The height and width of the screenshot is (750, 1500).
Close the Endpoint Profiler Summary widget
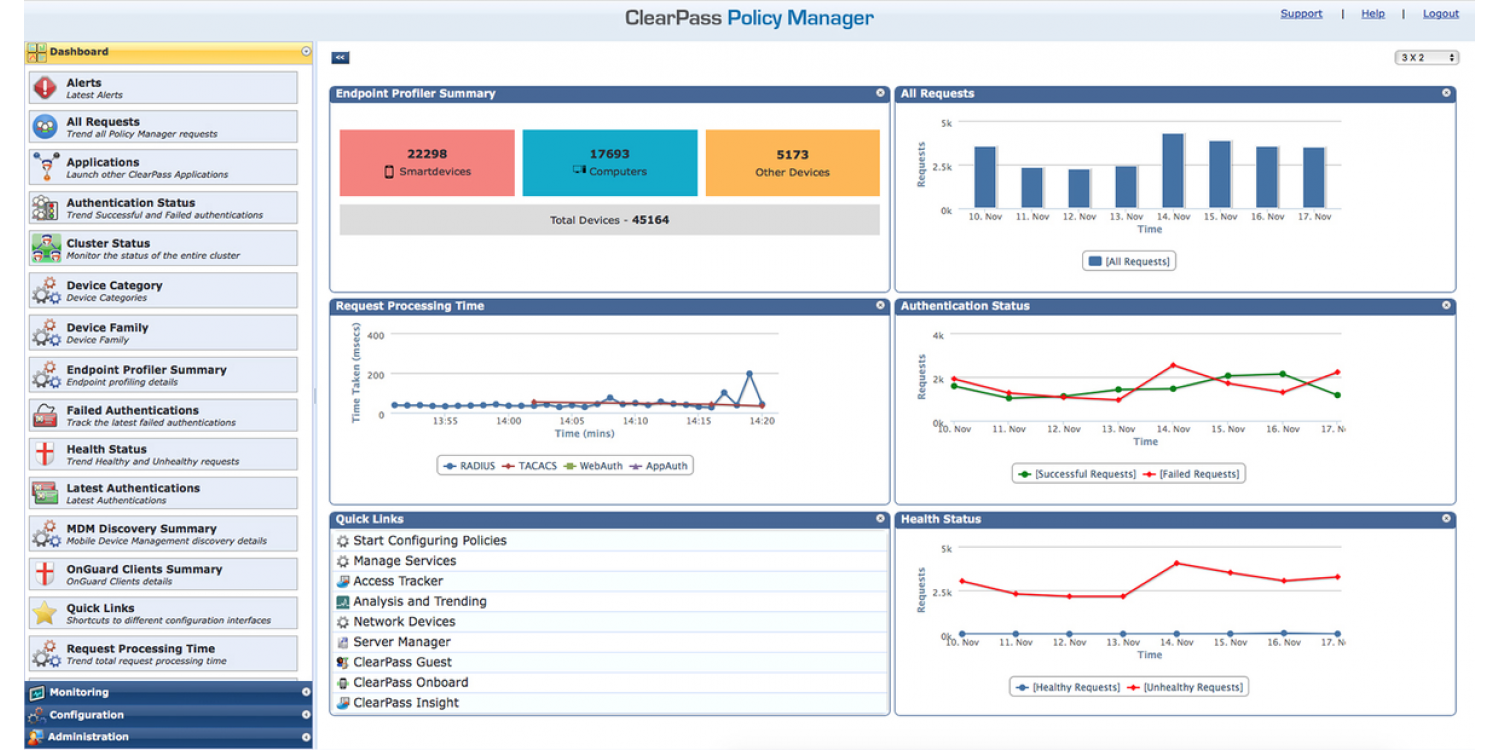881,93
